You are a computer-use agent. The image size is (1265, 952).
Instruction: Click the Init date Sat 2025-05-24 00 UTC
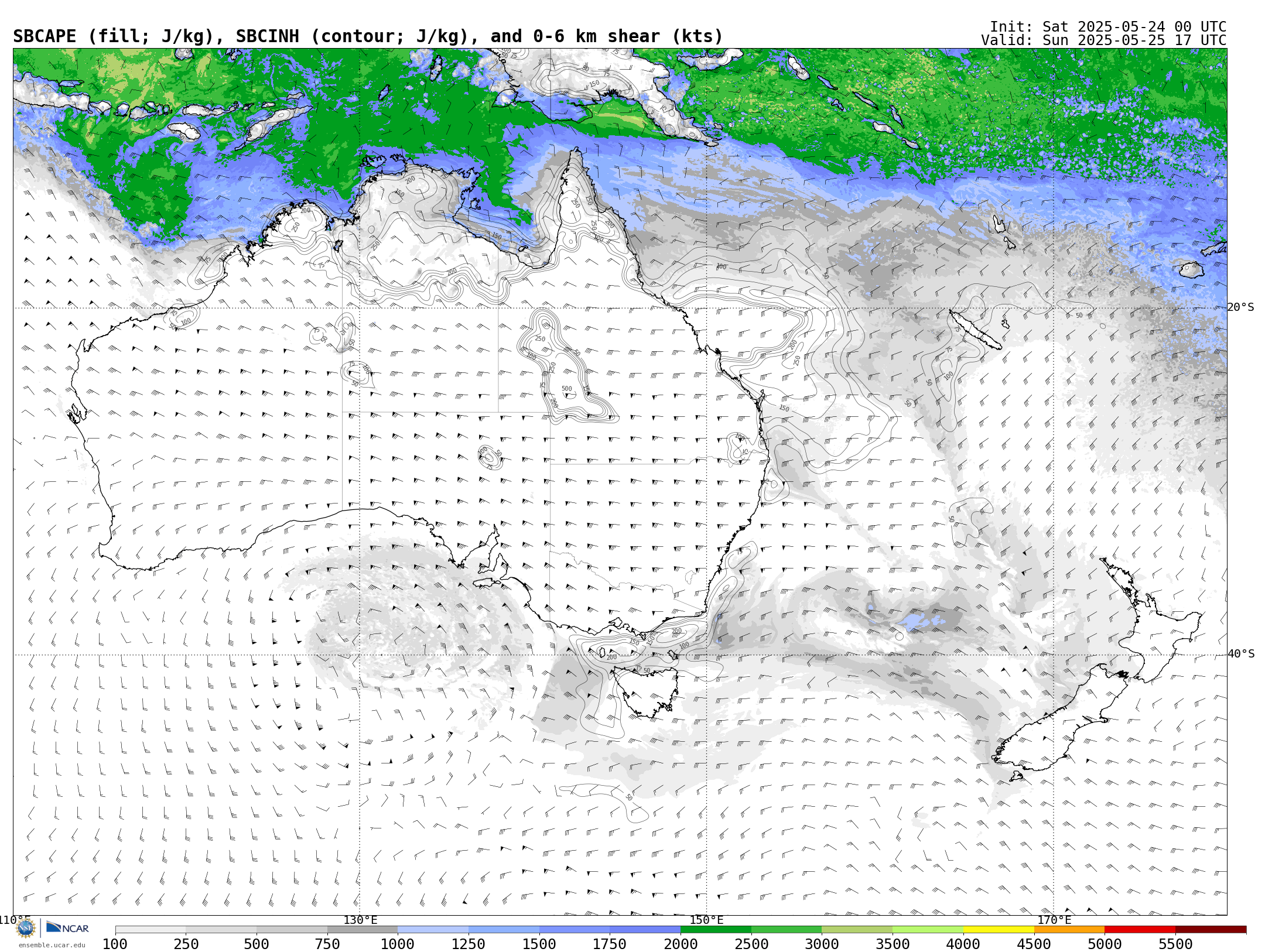pos(1107,27)
